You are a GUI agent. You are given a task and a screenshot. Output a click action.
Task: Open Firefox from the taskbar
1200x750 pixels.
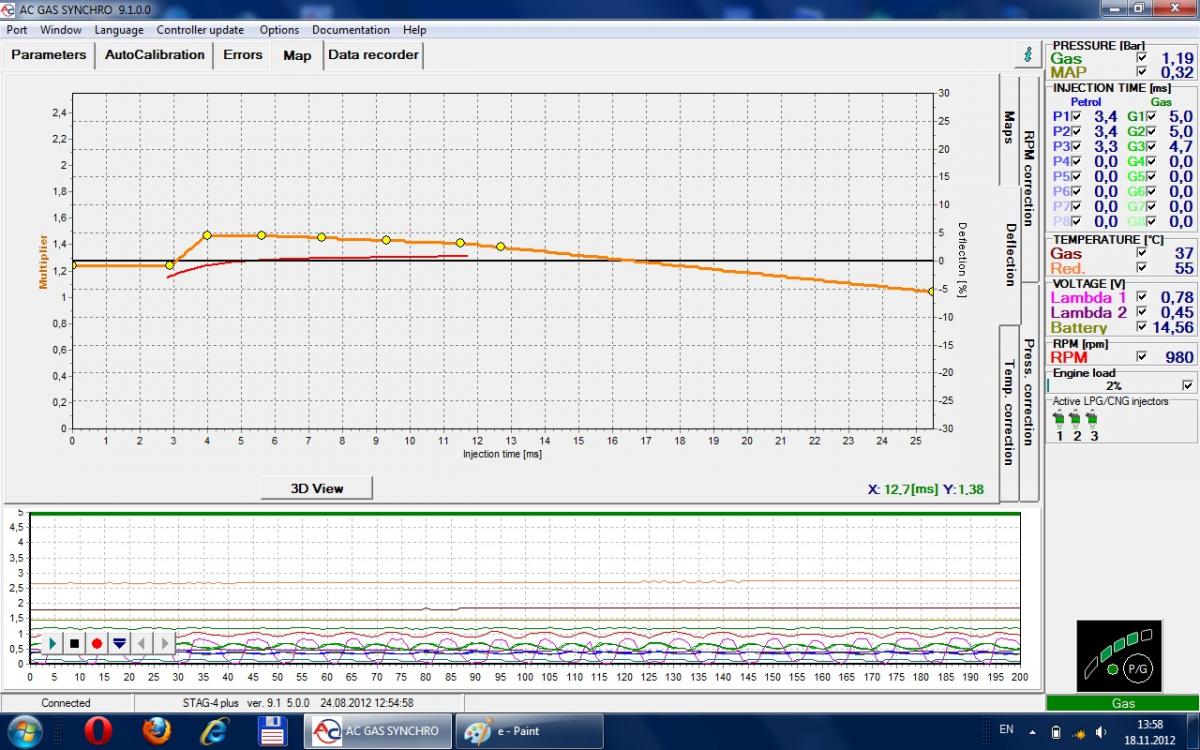pos(157,731)
